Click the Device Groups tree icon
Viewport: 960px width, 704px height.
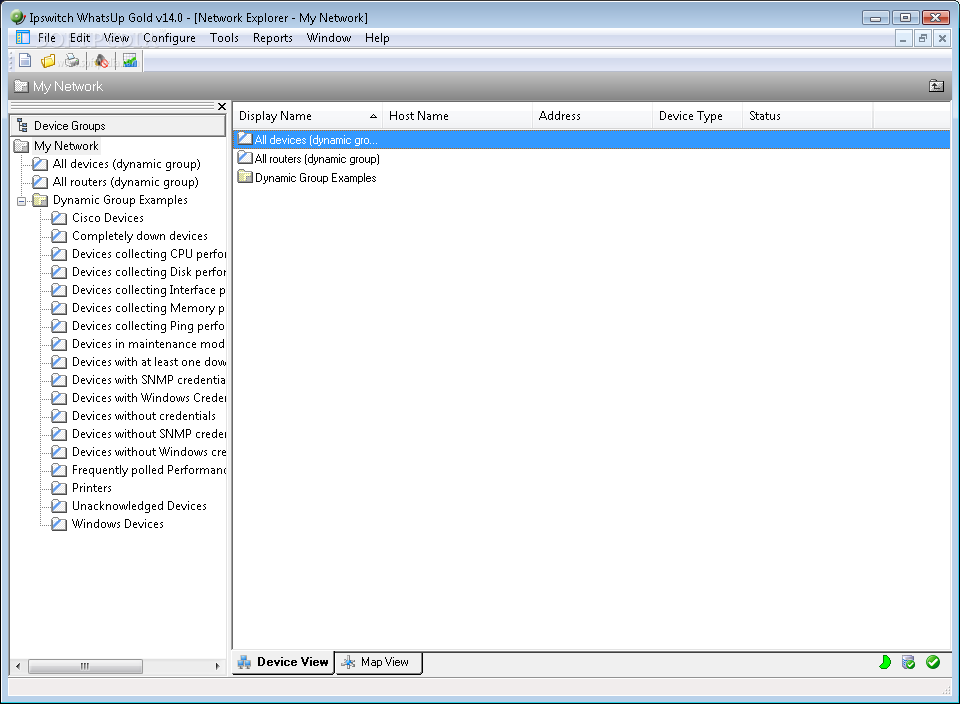(x=23, y=125)
